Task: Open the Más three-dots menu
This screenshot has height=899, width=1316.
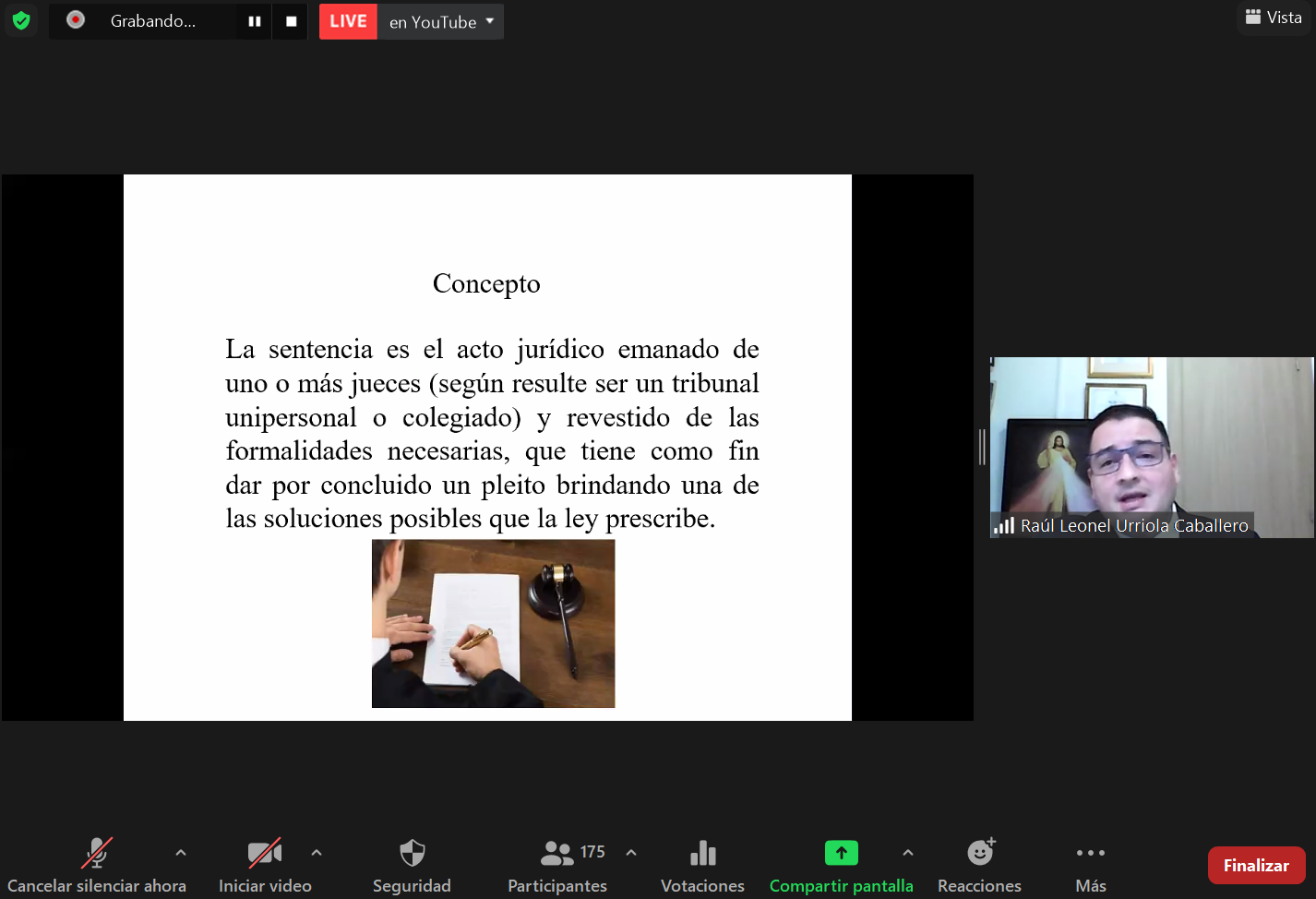Action: pyautogui.click(x=1090, y=853)
